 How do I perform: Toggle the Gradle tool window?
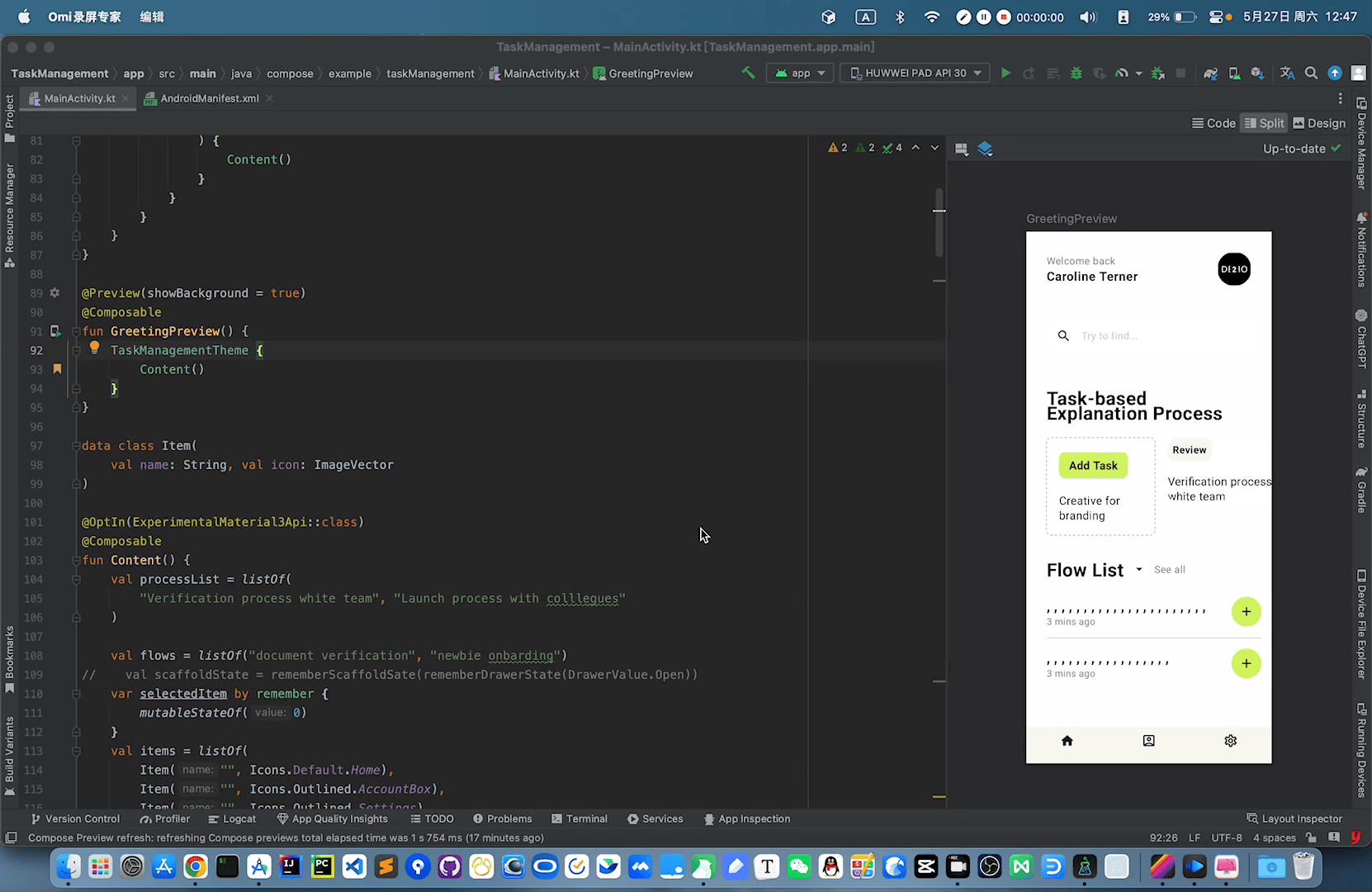pos(1361,489)
